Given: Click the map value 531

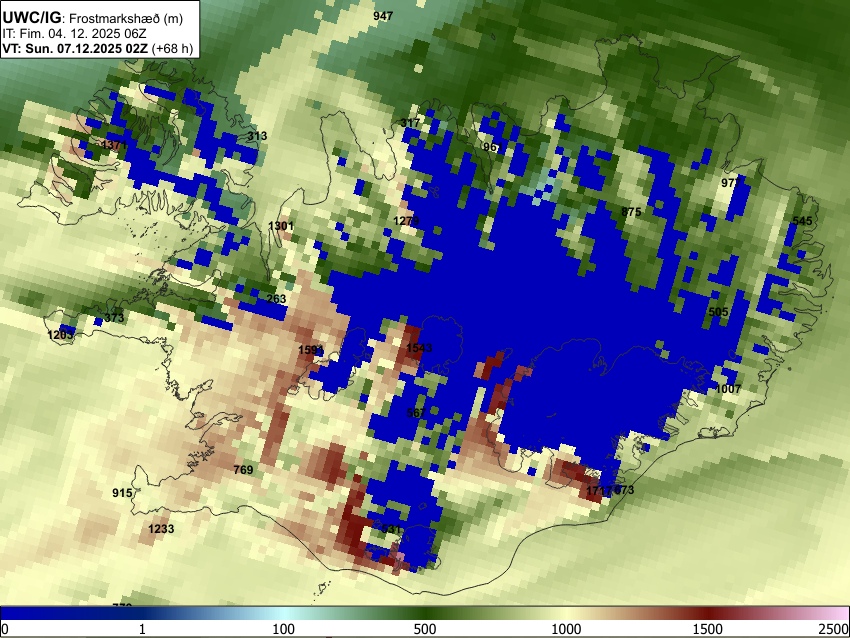Looking at the screenshot, I should tap(391, 529).
